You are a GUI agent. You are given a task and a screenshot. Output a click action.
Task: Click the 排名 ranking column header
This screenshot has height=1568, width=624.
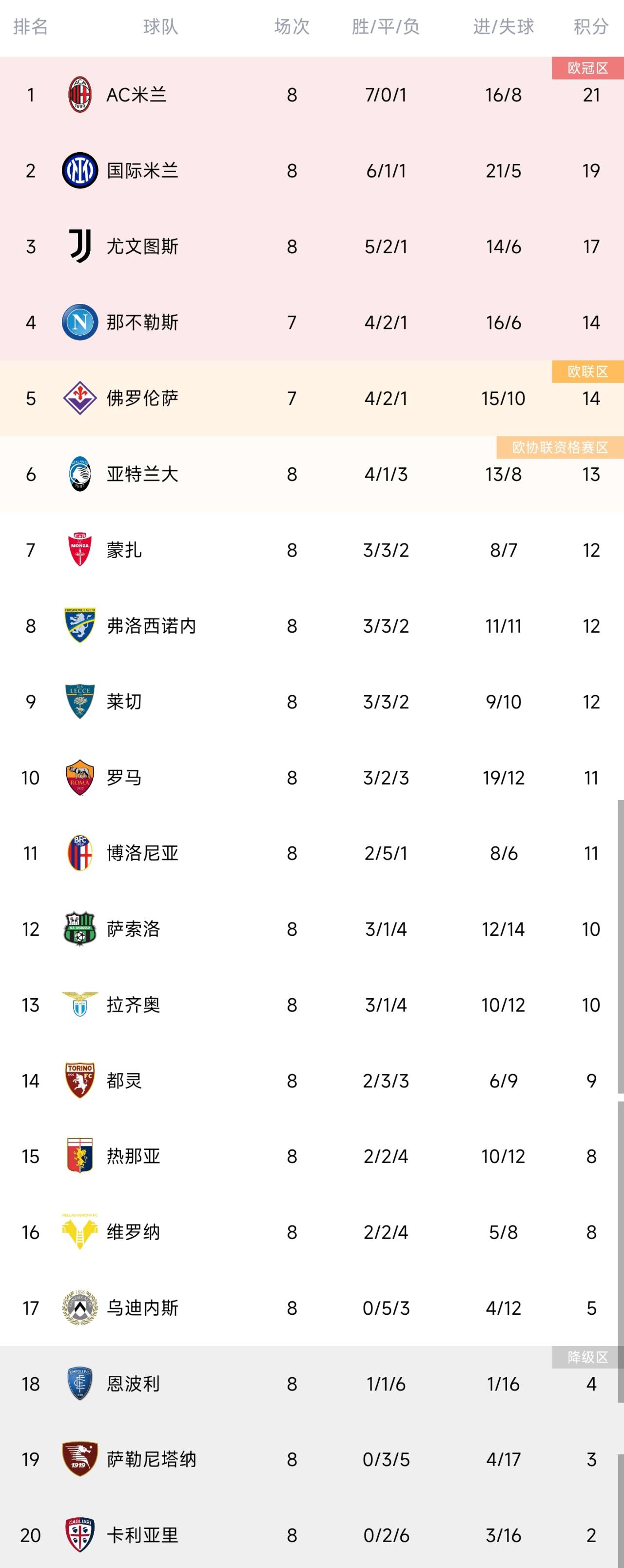30,26
